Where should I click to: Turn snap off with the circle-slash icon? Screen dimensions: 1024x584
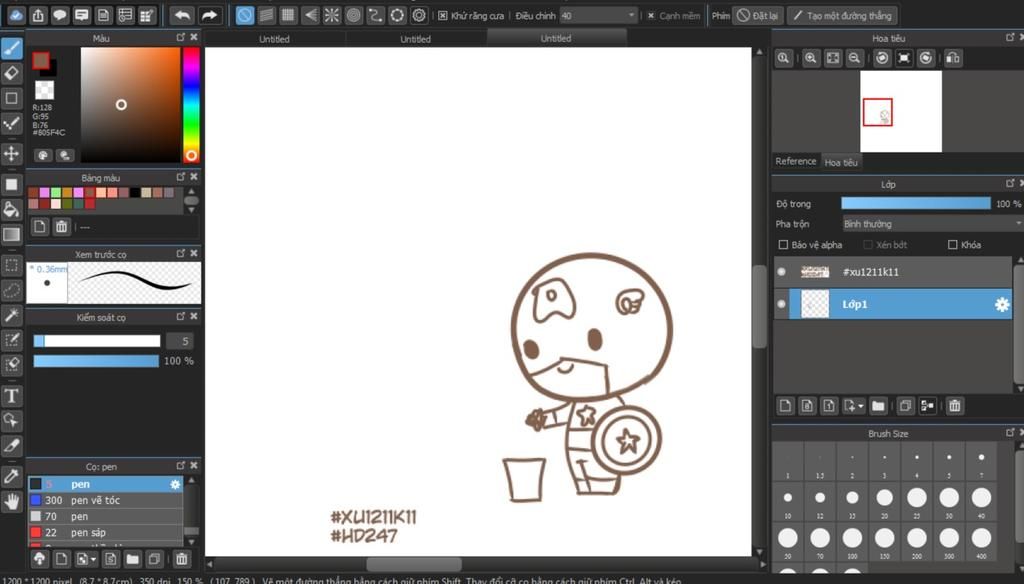(244, 15)
